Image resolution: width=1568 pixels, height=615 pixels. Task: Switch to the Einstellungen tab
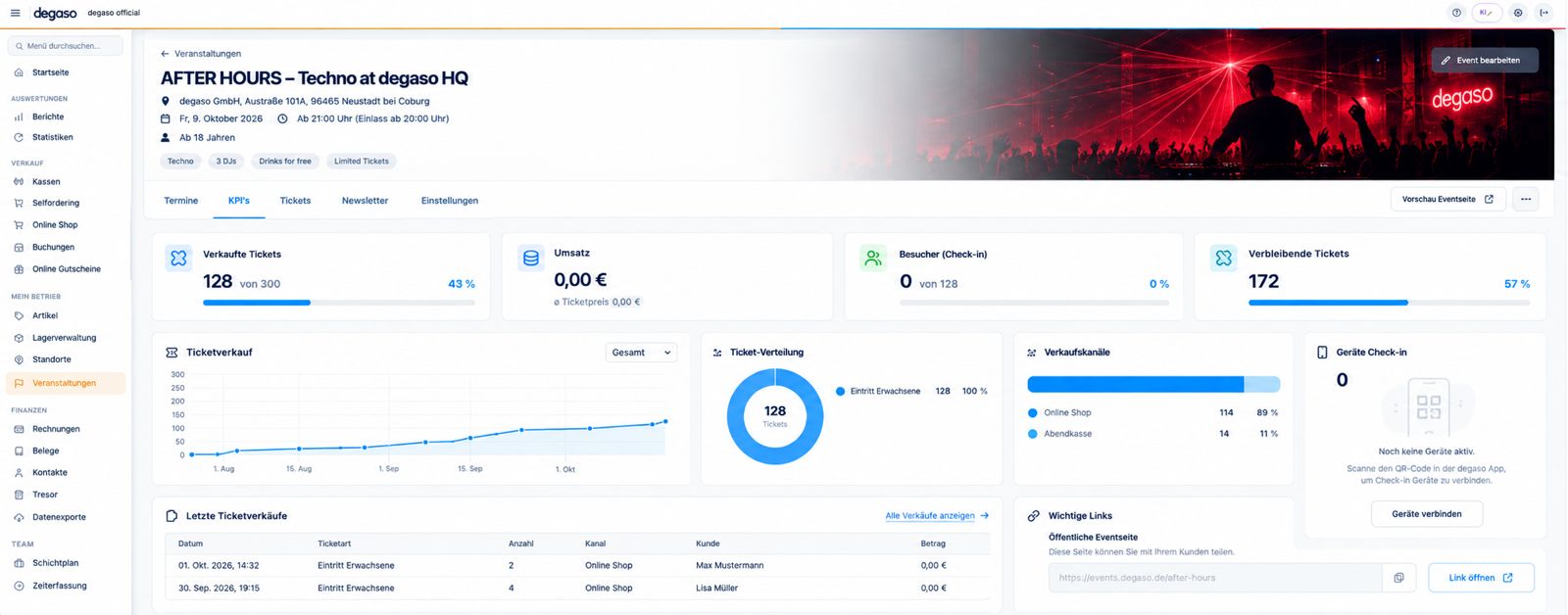click(x=450, y=201)
